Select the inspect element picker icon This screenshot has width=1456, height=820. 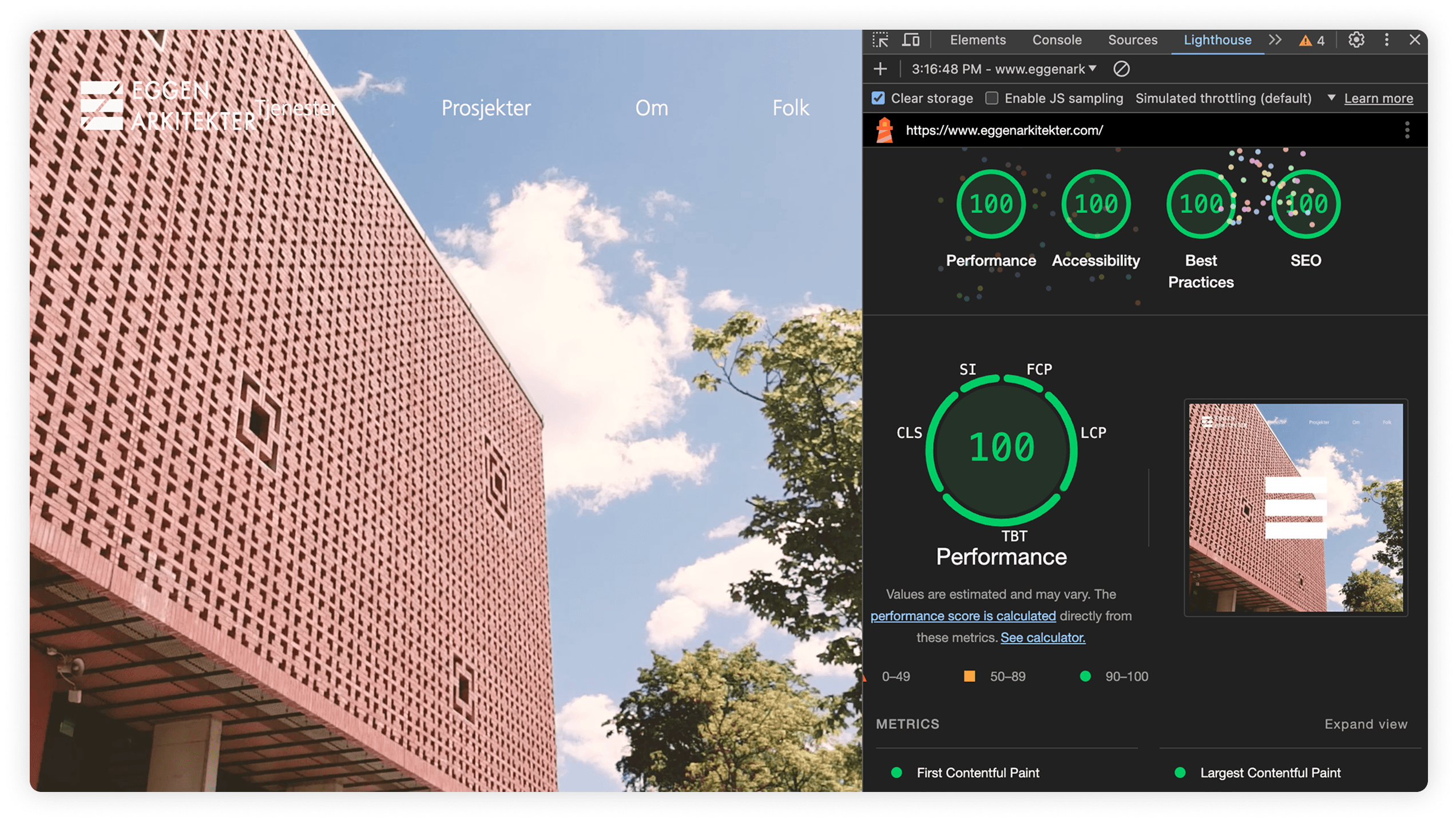pyautogui.click(x=880, y=40)
